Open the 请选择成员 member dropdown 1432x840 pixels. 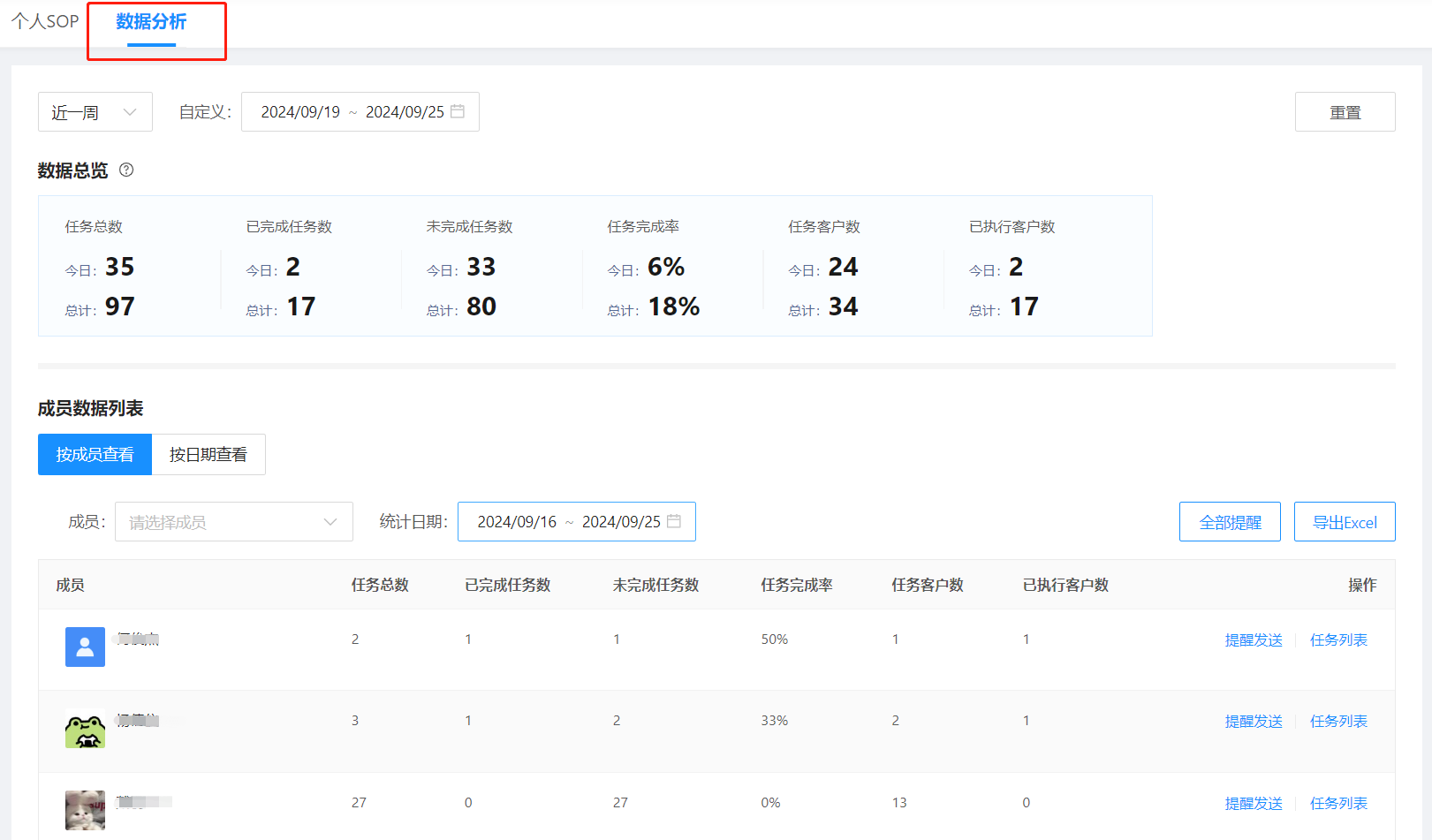(x=234, y=522)
